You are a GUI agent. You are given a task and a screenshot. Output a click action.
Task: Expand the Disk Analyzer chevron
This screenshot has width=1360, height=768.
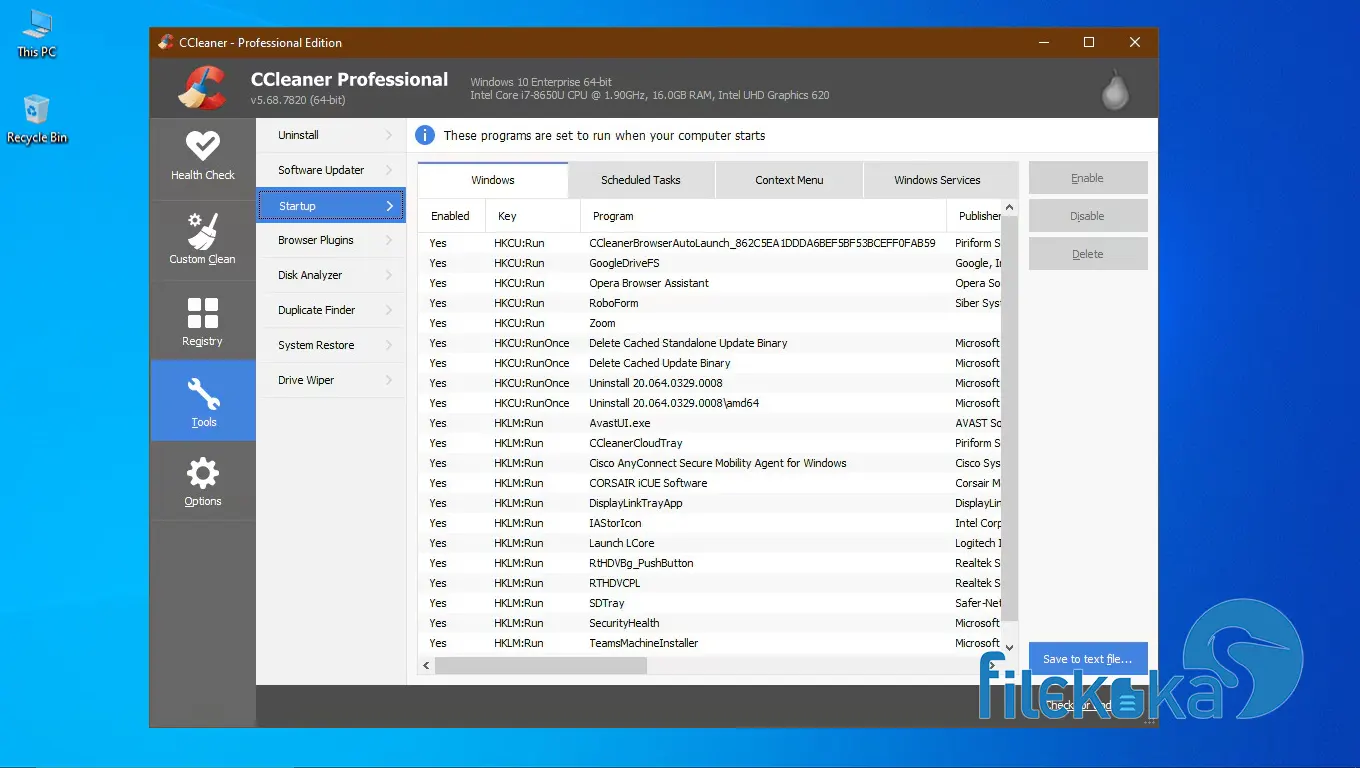(x=389, y=275)
